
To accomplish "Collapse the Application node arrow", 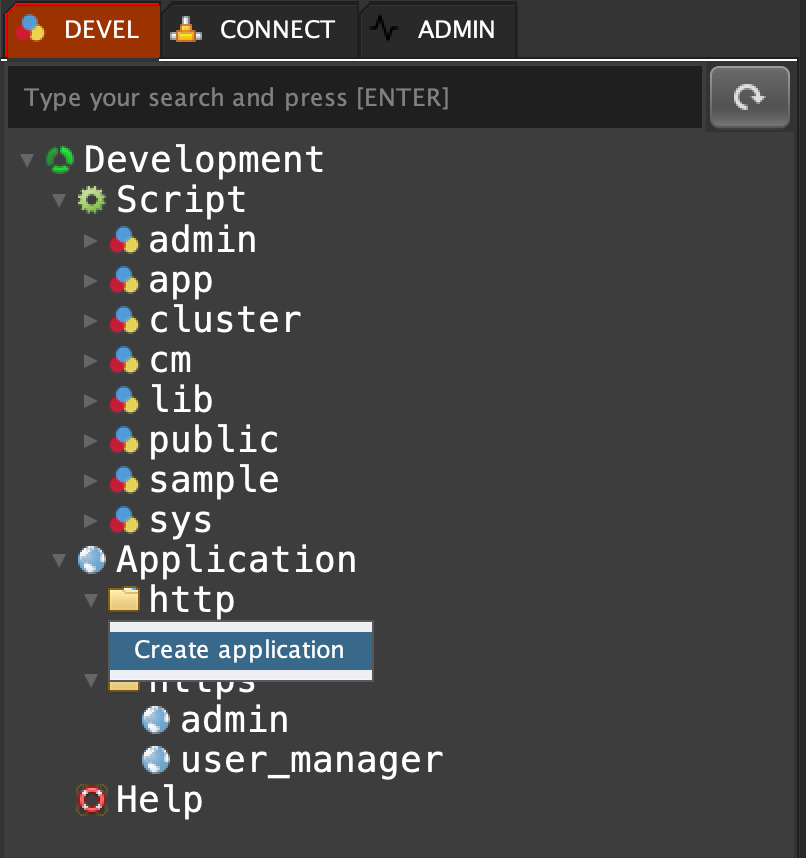I will coord(59,560).
